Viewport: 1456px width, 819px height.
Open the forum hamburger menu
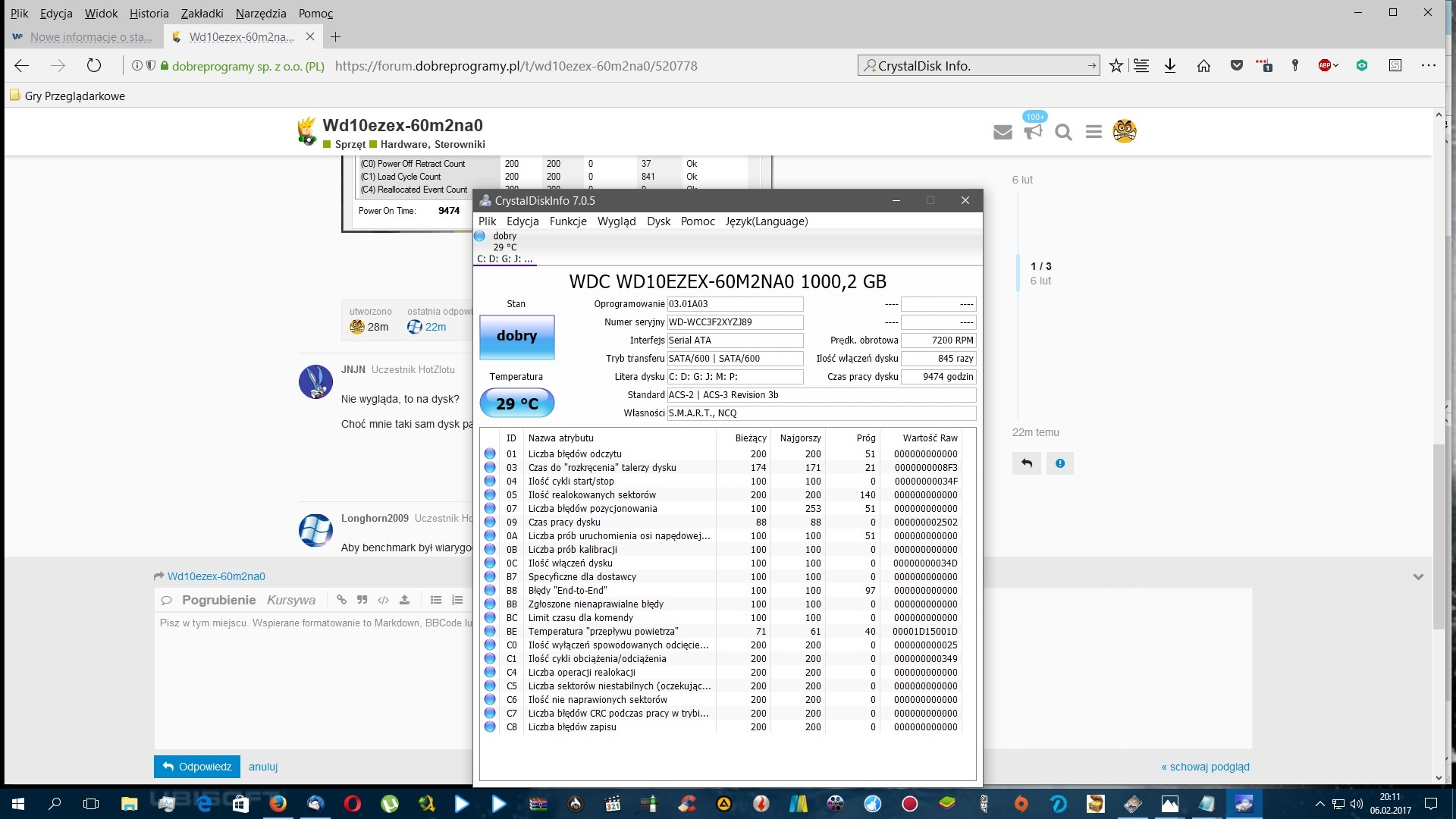[x=1094, y=132]
